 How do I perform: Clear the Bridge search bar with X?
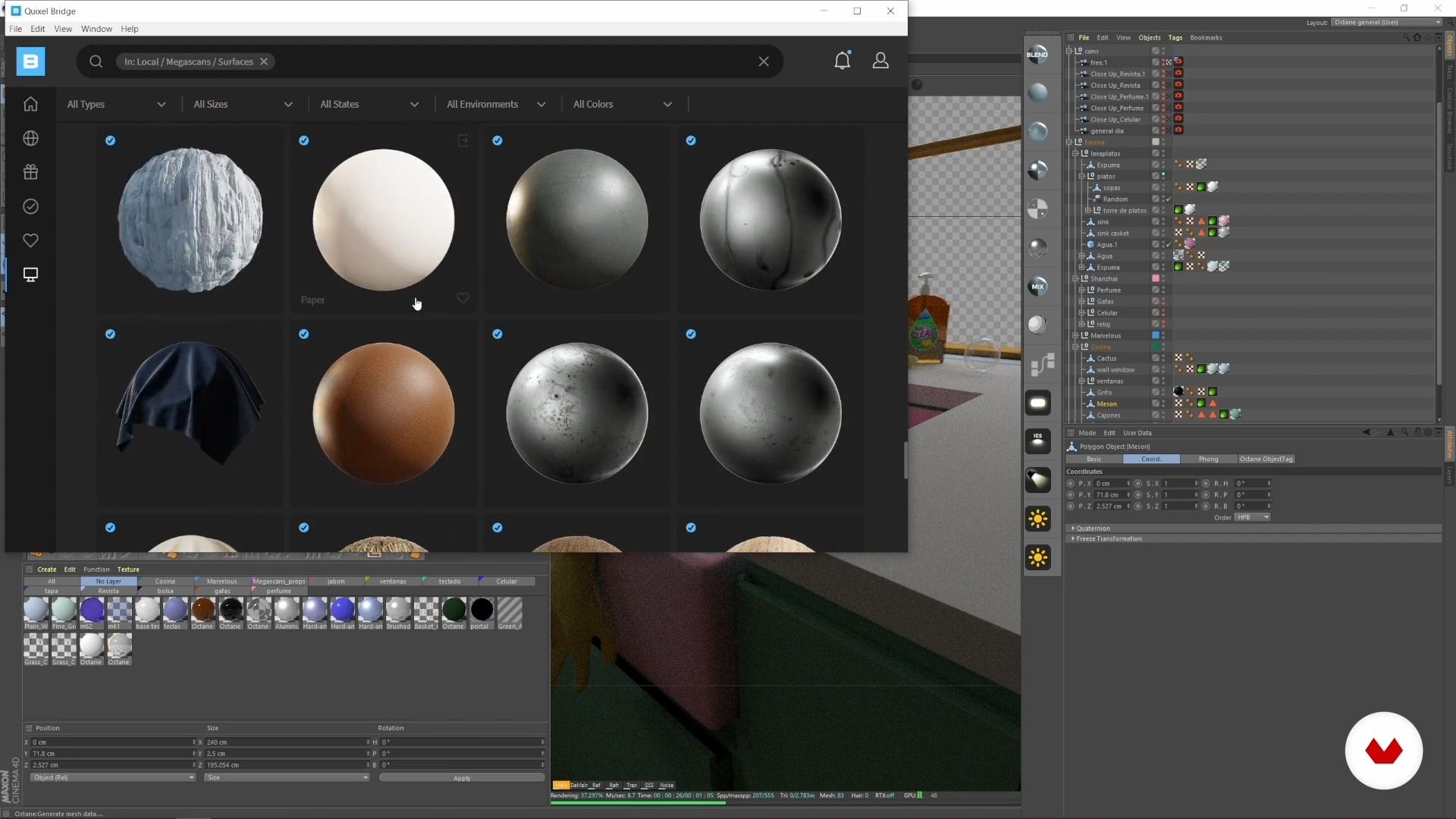(x=764, y=61)
